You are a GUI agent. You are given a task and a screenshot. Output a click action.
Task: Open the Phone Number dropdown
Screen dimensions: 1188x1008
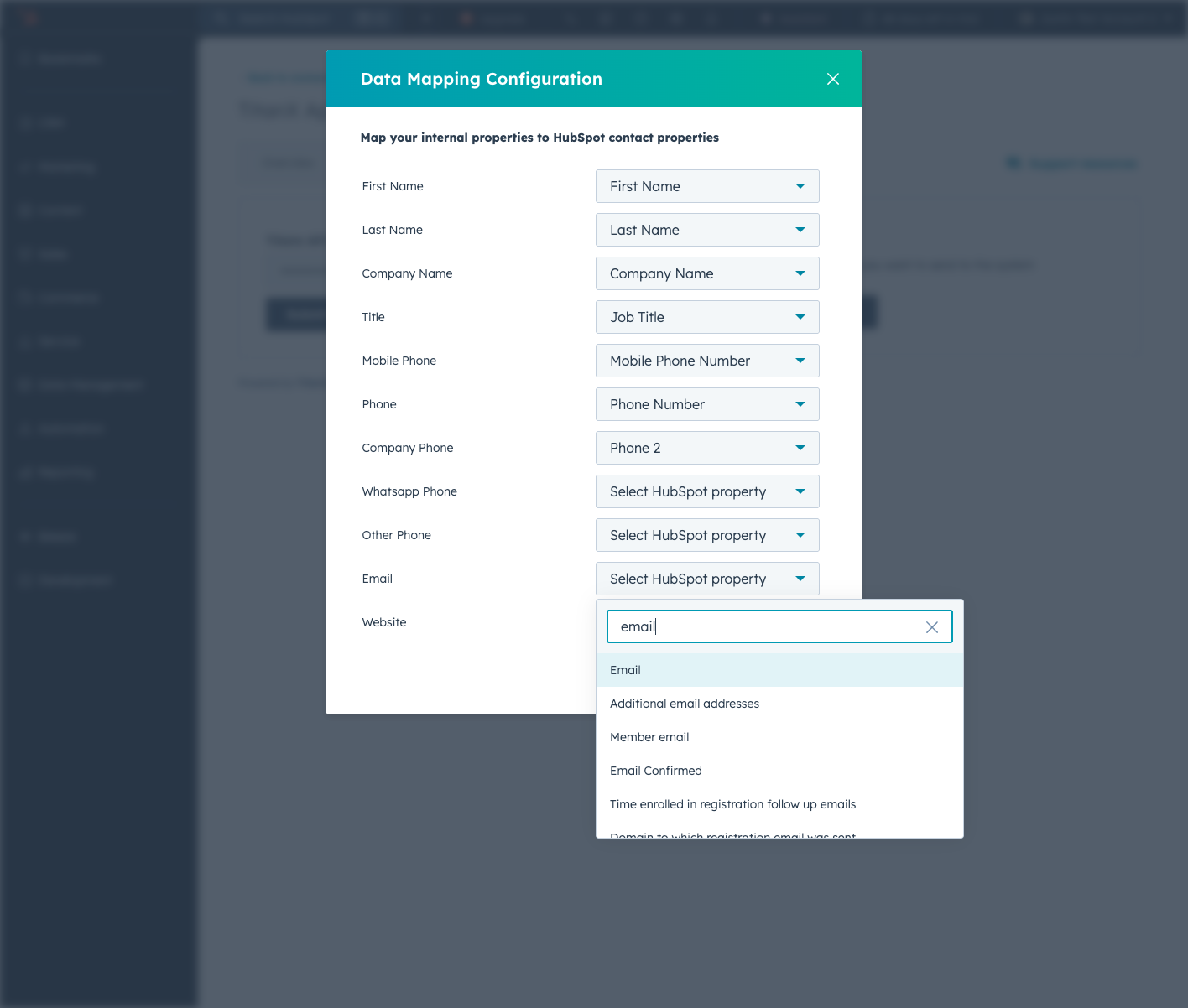click(707, 404)
